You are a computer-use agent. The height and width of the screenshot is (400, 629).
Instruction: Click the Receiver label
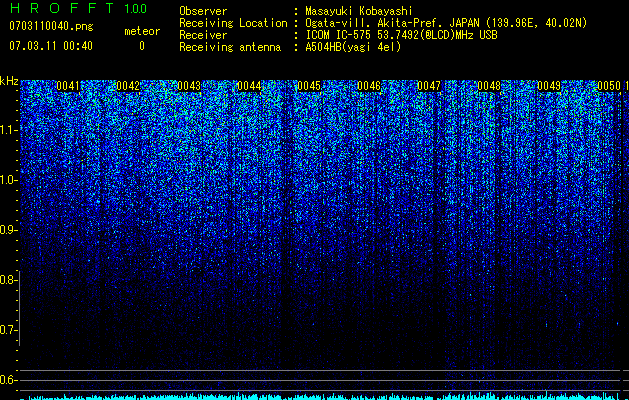pos(203,35)
